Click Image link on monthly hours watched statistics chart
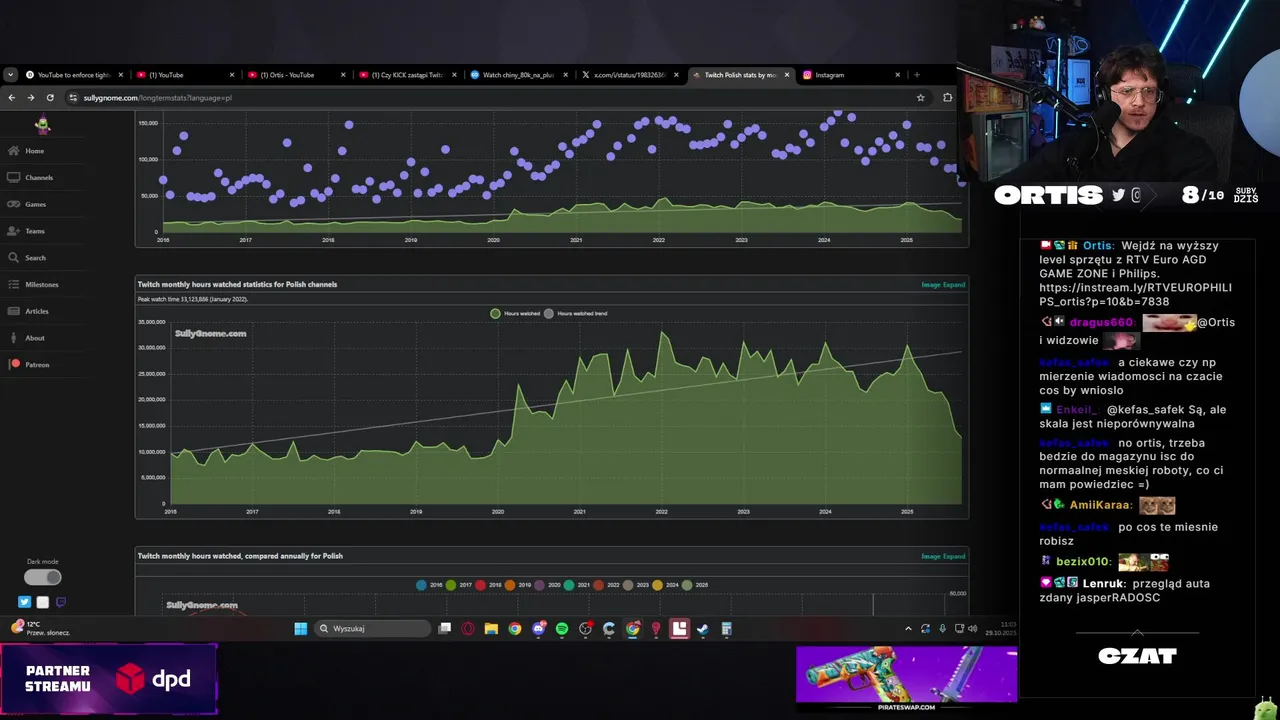Viewport: 1280px width, 720px height. tap(931, 285)
